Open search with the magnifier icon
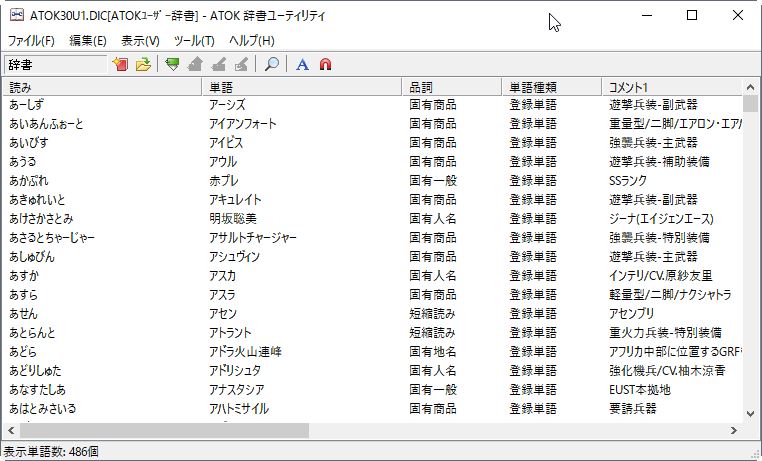This screenshot has width=762, height=461. (x=271, y=64)
